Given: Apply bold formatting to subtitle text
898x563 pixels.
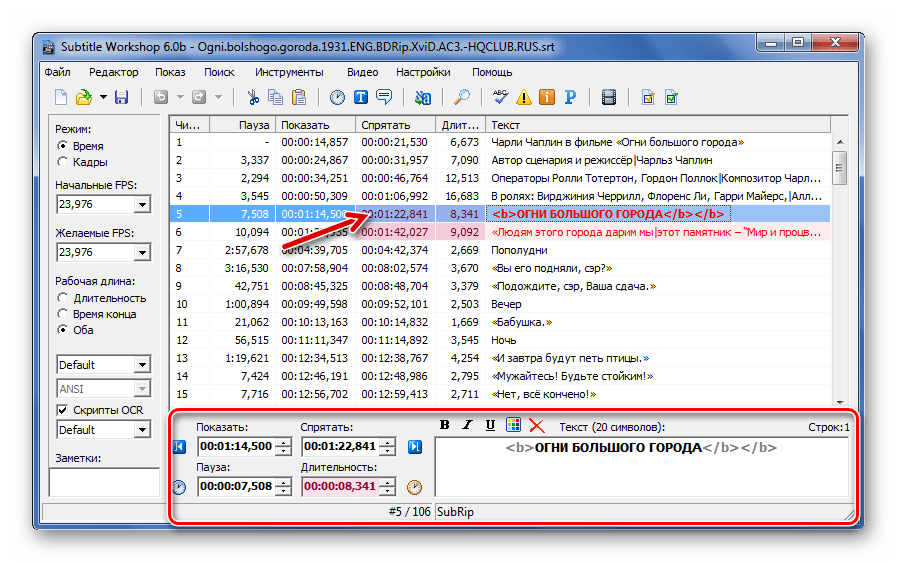Looking at the screenshot, I should coord(446,425).
